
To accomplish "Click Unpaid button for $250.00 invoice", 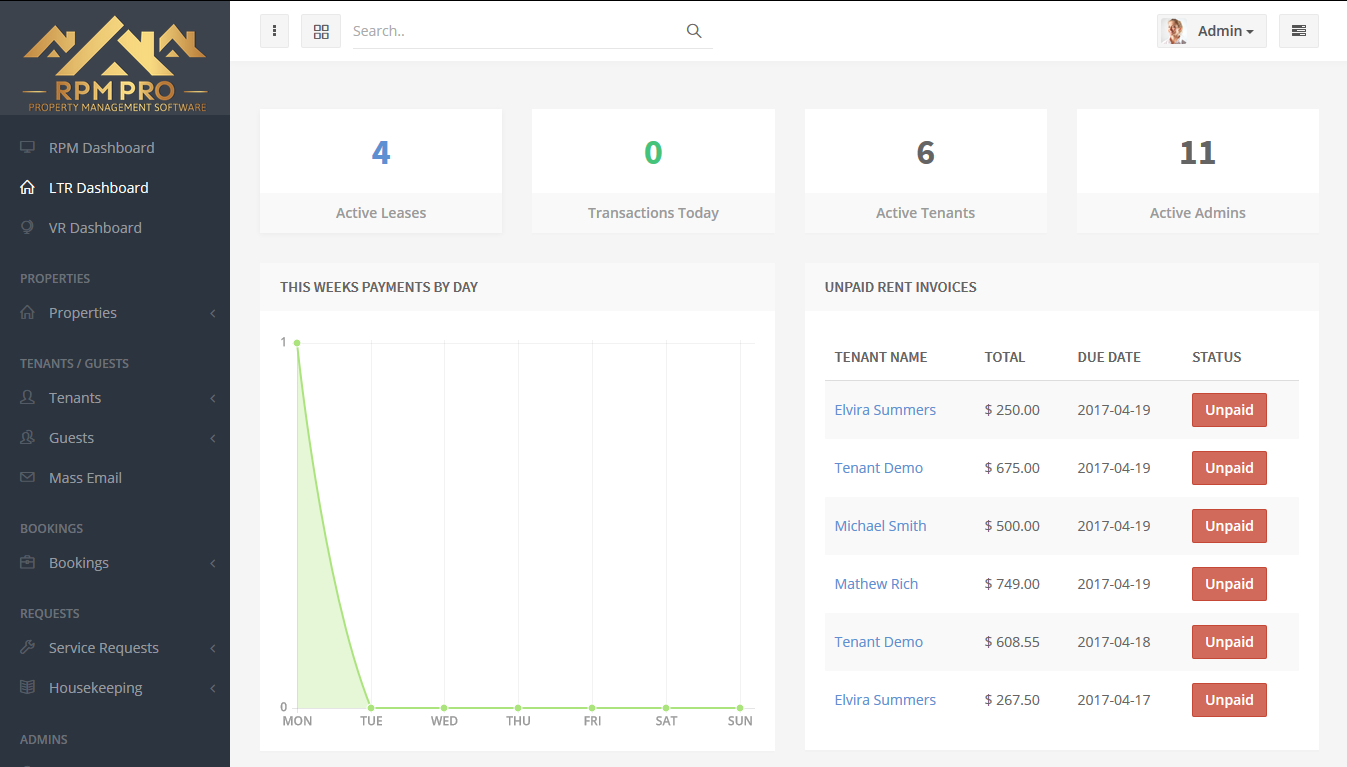I will coord(1229,410).
